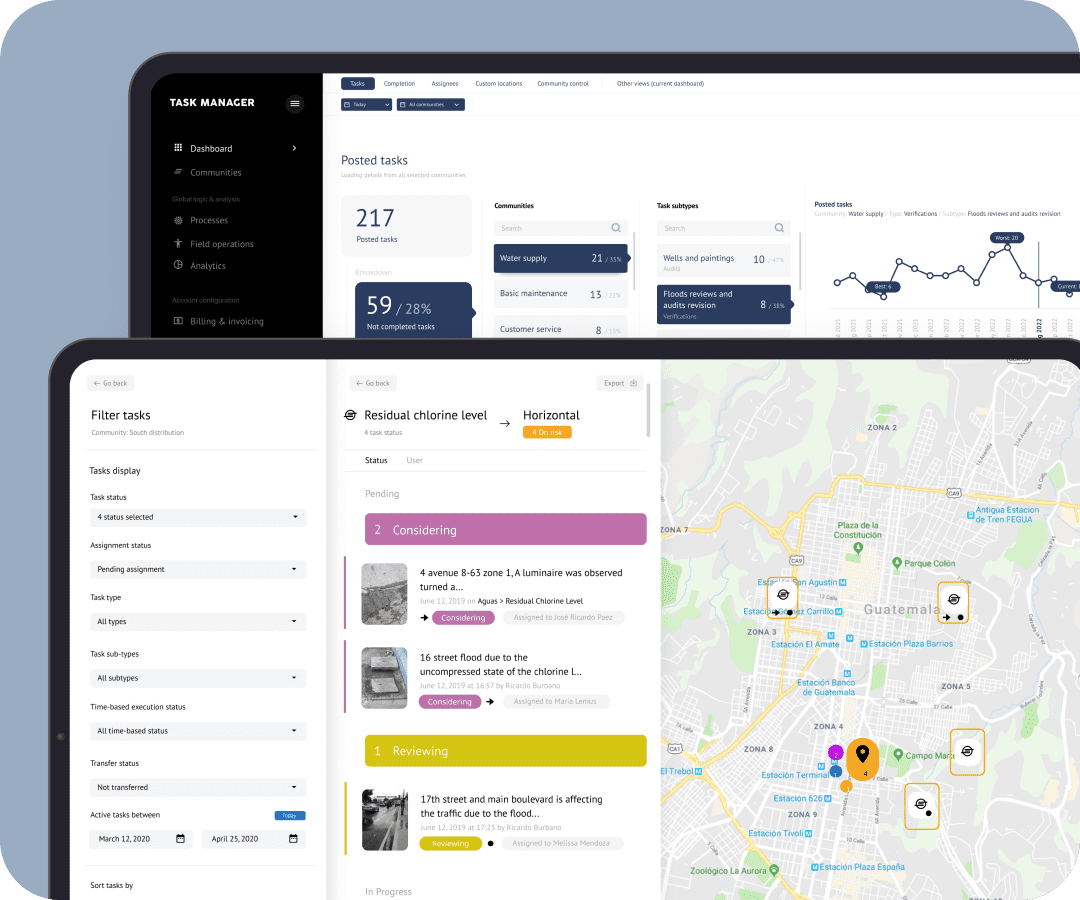Open Analytics via the pie chart icon

coord(178,265)
